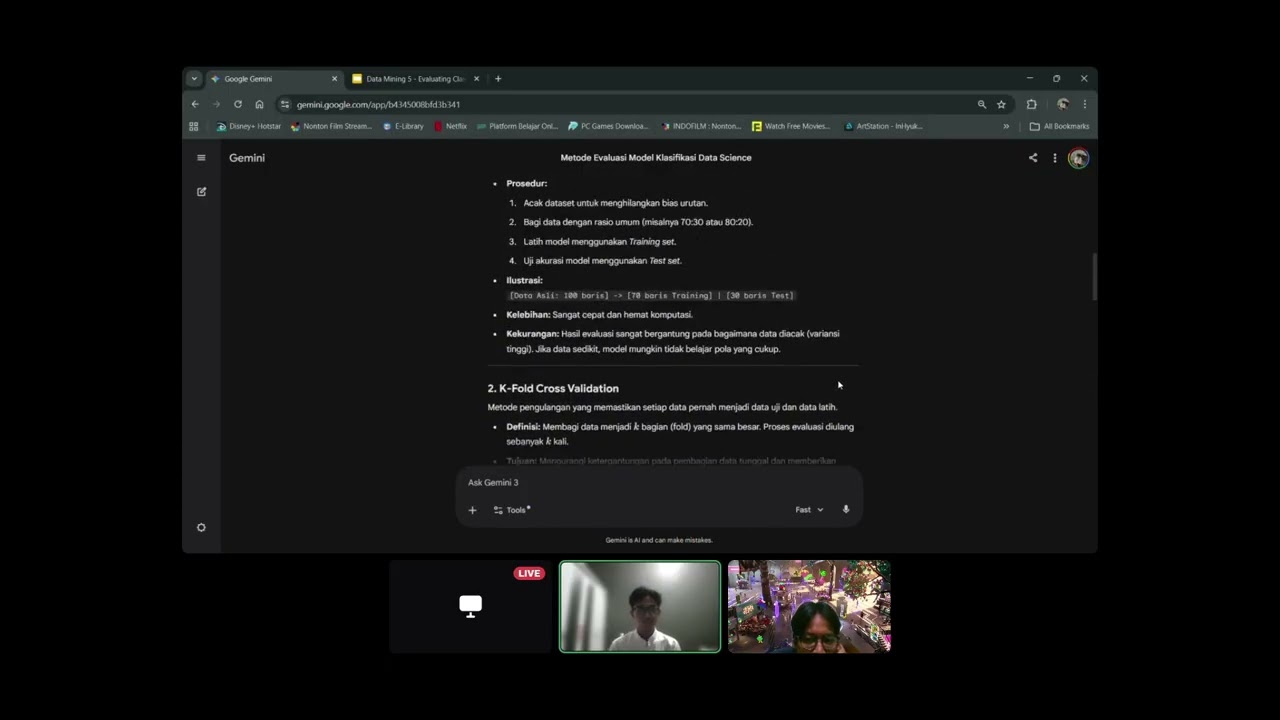The height and width of the screenshot is (720, 1280).
Task: Open the Gemini main menu hamburger
Action: (x=201, y=158)
